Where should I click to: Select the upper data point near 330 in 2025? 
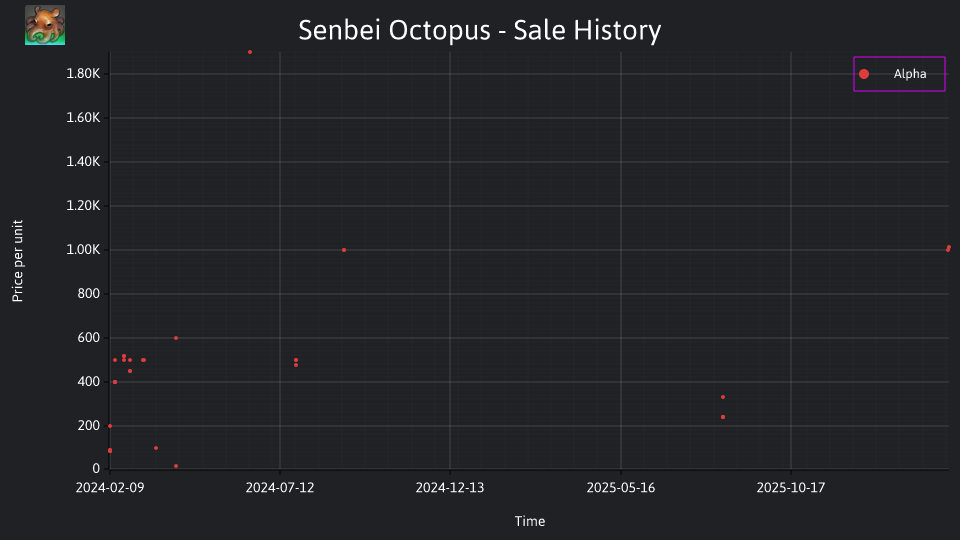pos(723,397)
